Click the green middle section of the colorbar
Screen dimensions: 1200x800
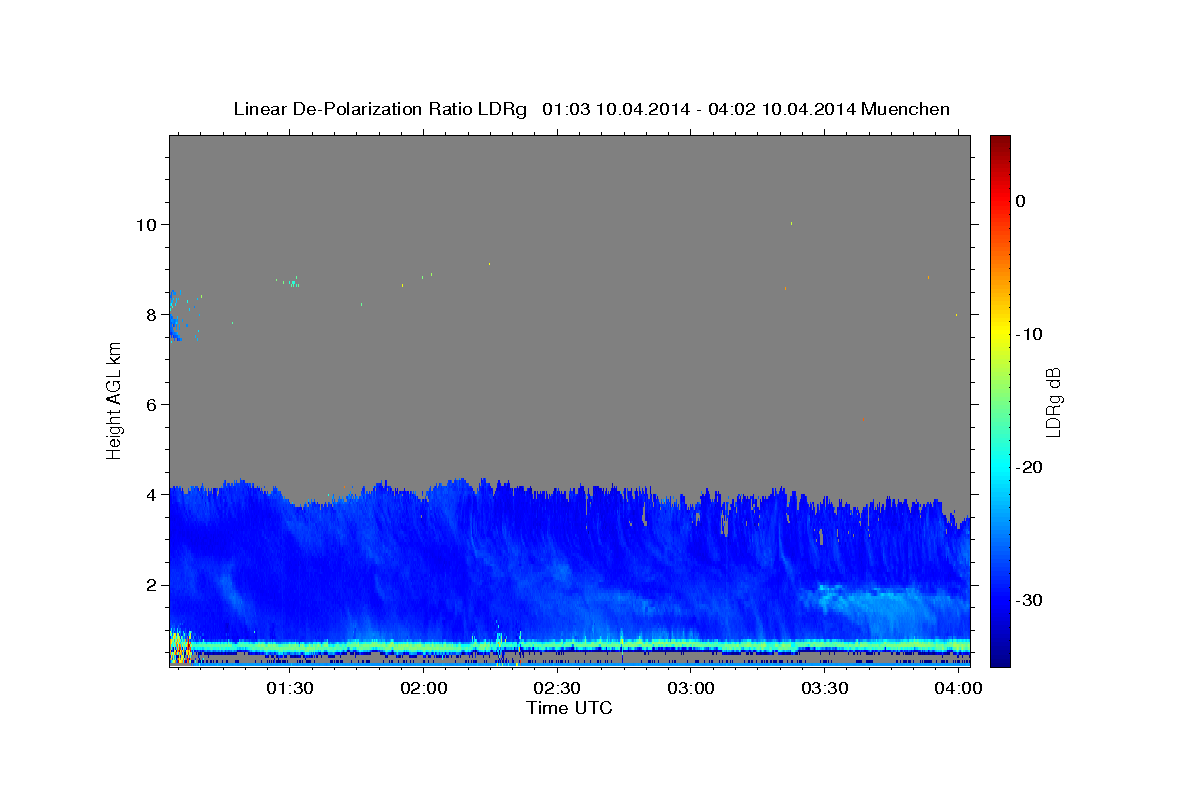click(1000, 400)
